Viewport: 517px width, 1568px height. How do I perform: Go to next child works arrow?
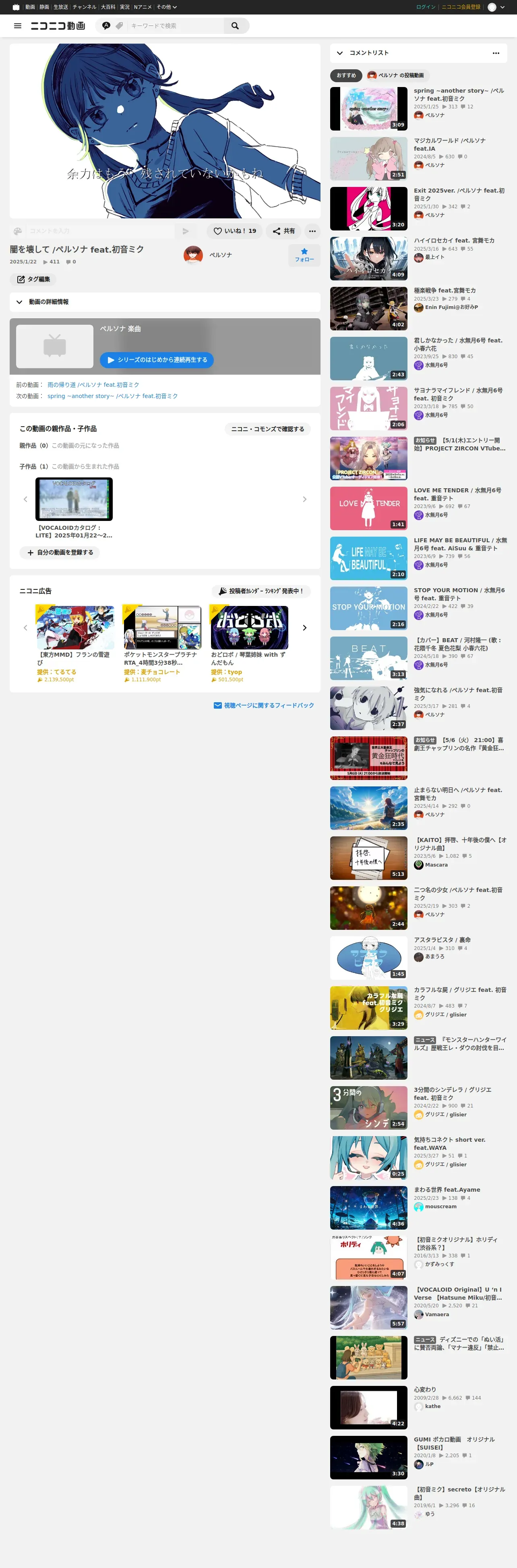[x=305, y=499]
